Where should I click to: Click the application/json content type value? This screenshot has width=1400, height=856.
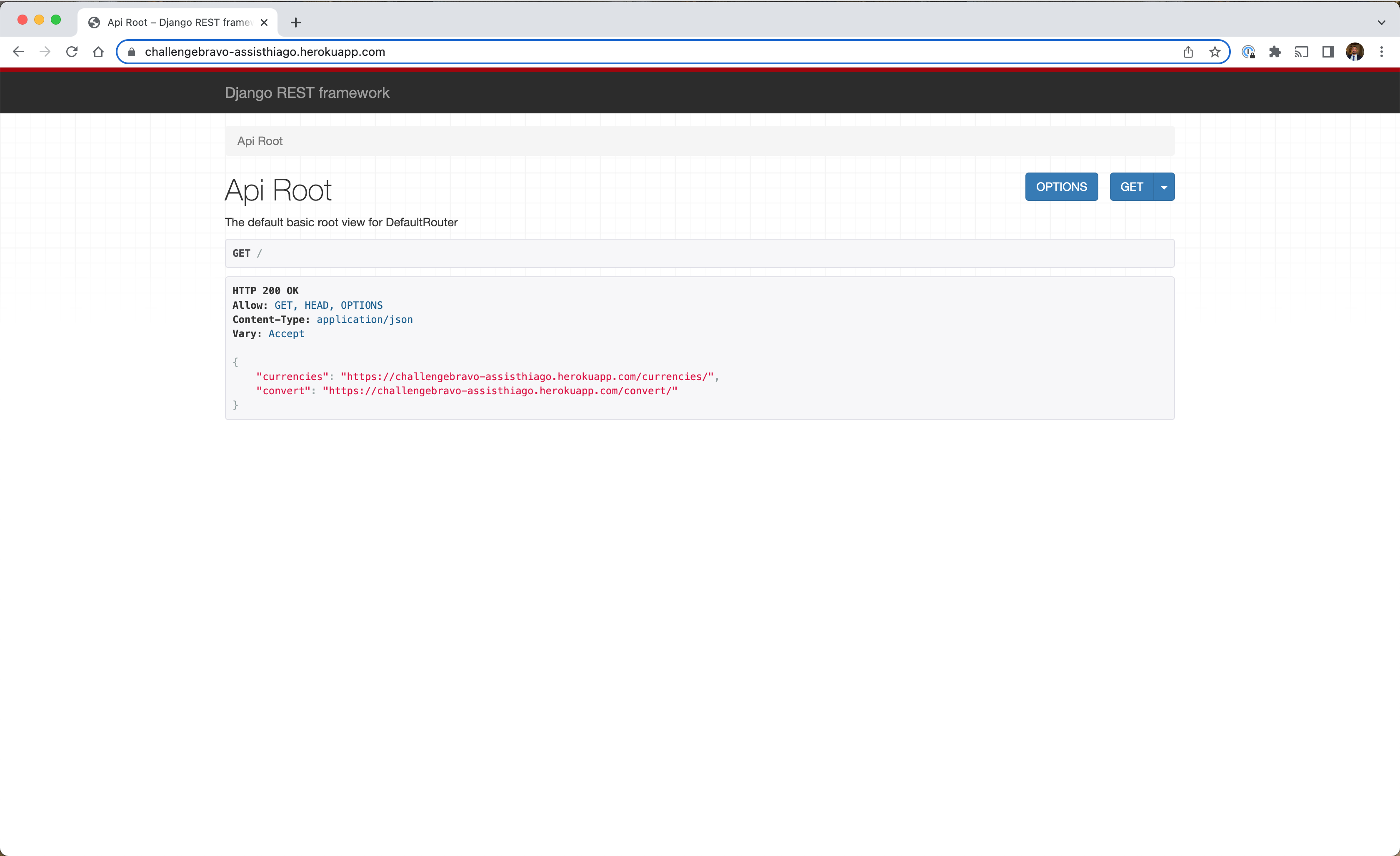[x=365, y=319]
